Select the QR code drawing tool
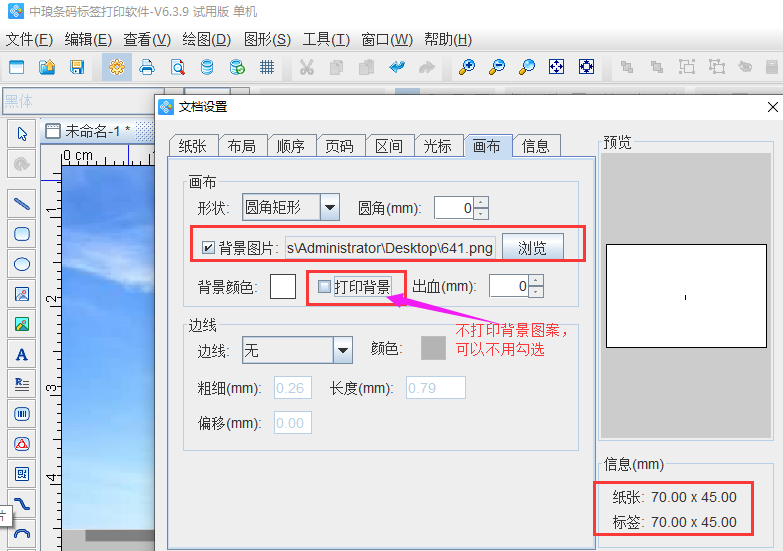This screenshot has height=551, width=783. pos(21,474)
